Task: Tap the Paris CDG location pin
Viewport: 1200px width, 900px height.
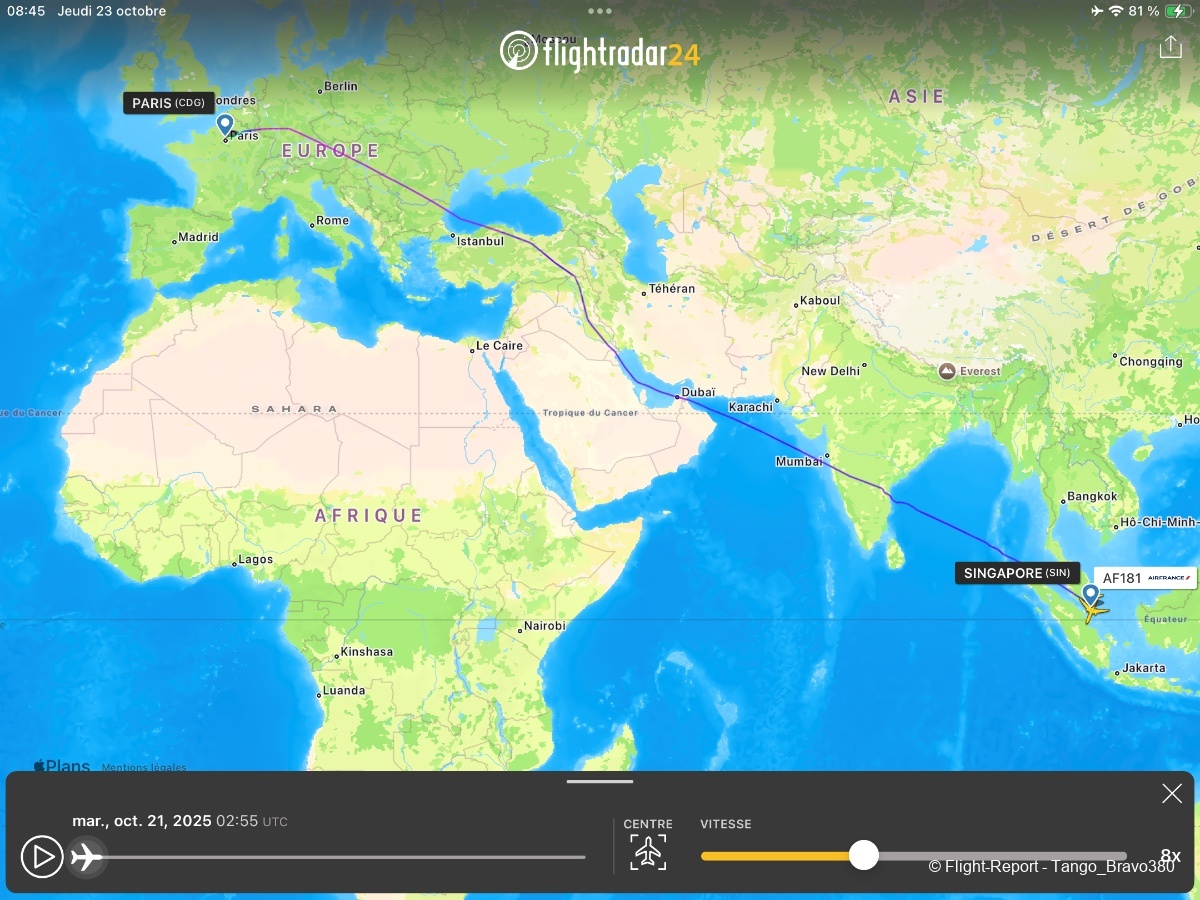Action: point(225,125)
